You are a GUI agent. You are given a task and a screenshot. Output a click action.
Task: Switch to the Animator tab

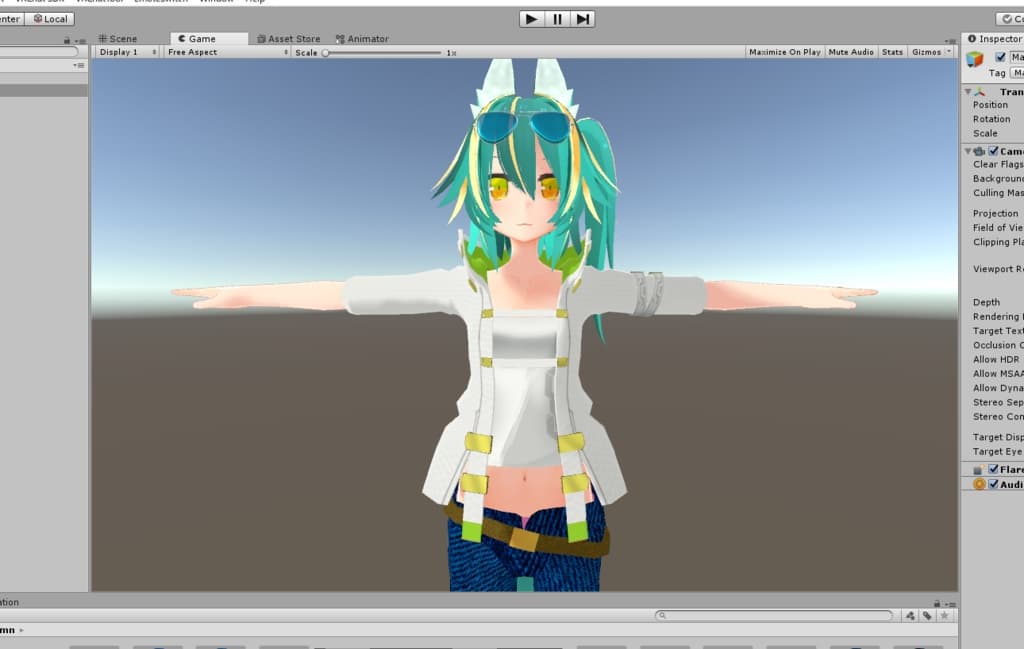tap(362, 39)
